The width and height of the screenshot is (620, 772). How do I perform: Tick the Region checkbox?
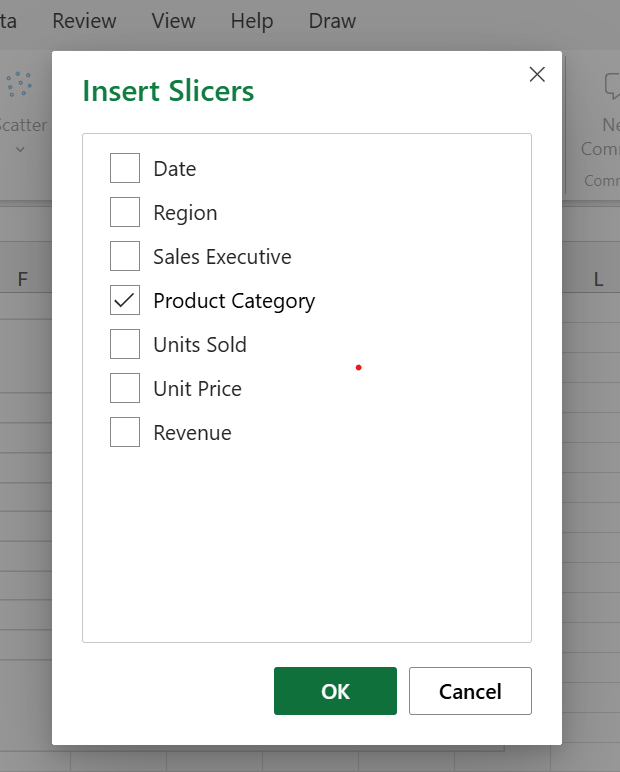[125, 212]
